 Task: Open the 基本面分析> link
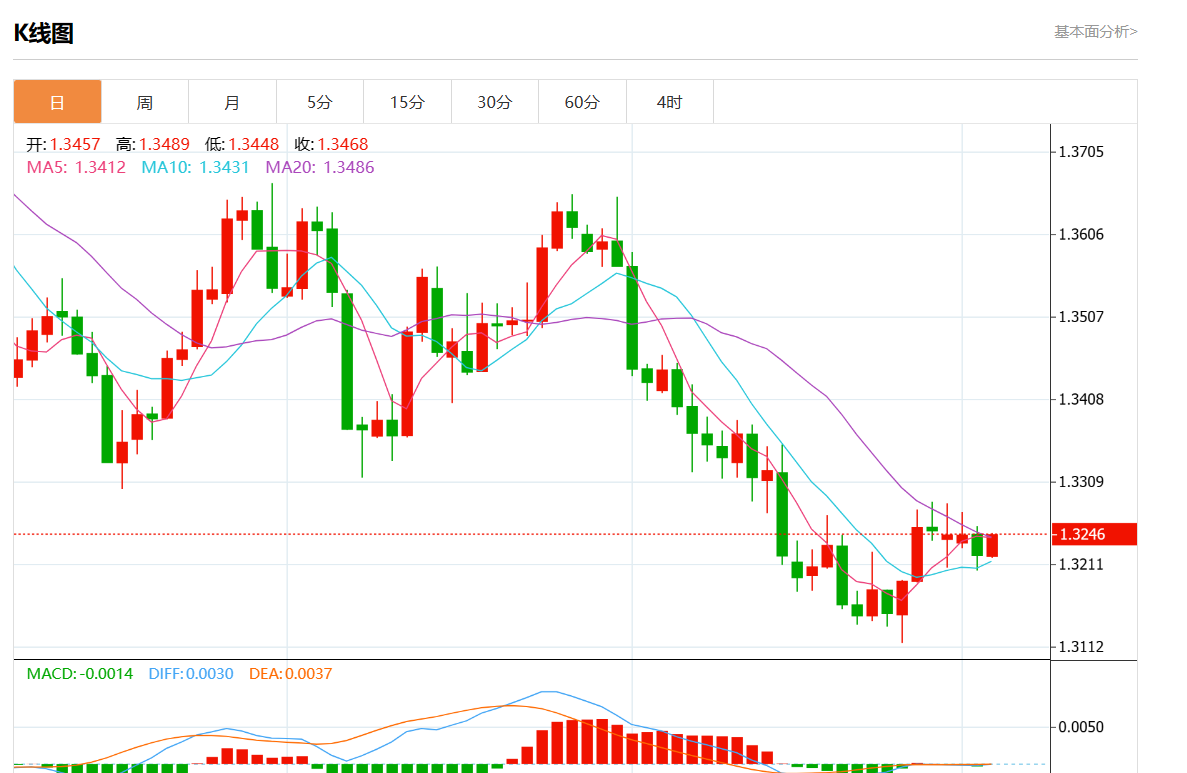pos(1095,32)
